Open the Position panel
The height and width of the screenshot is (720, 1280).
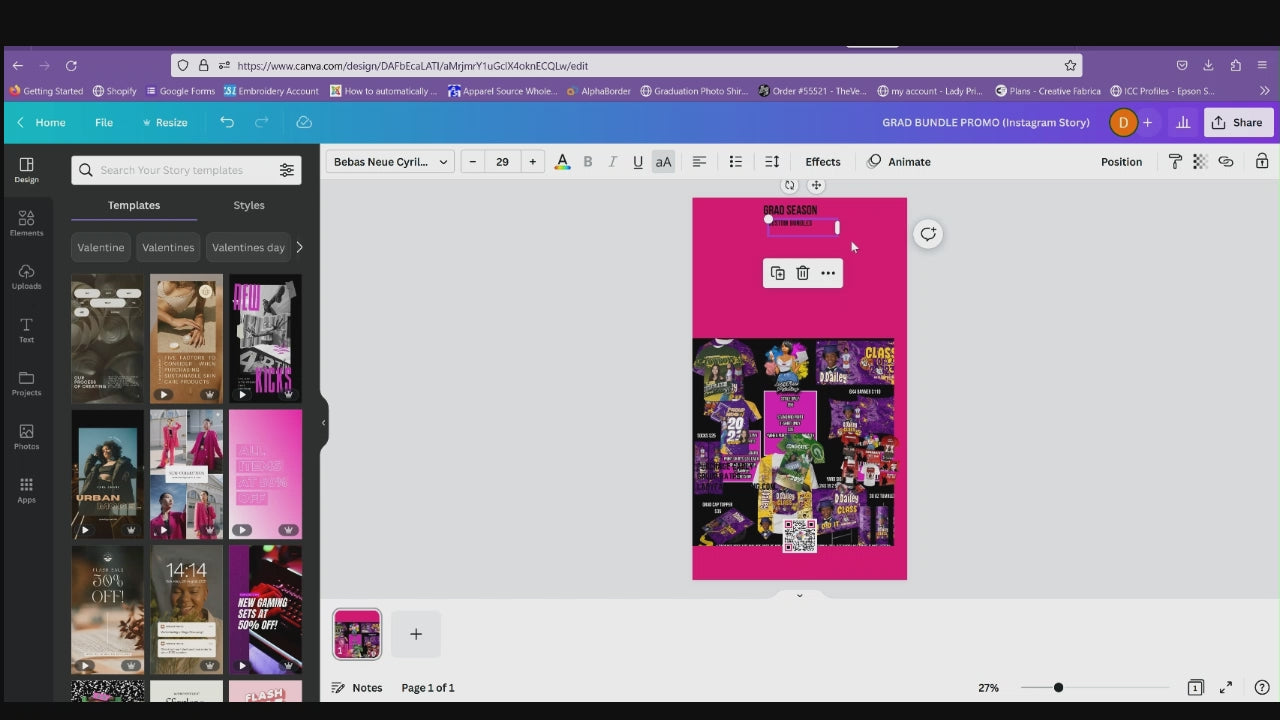pyautogui.click(x=1121, y=162)
